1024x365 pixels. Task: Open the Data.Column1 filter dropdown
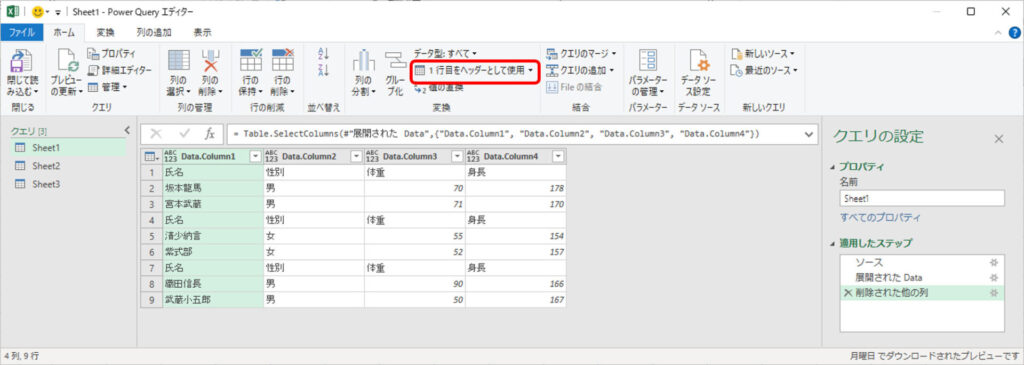[255, 156]
